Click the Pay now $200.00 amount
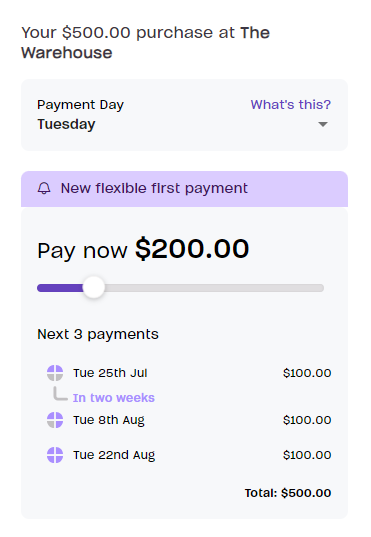The width and height of the screenshot is (371, 537). coord(143,249)
